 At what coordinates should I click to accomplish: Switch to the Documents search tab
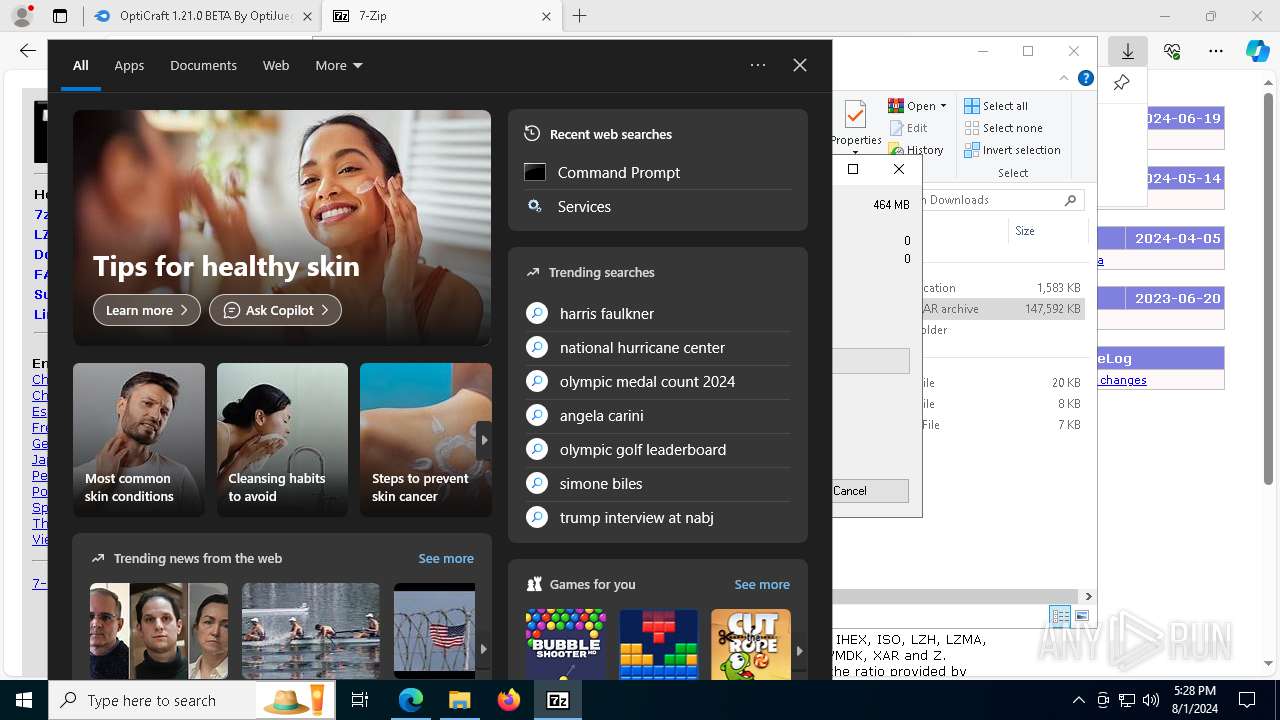click(203, 65)
